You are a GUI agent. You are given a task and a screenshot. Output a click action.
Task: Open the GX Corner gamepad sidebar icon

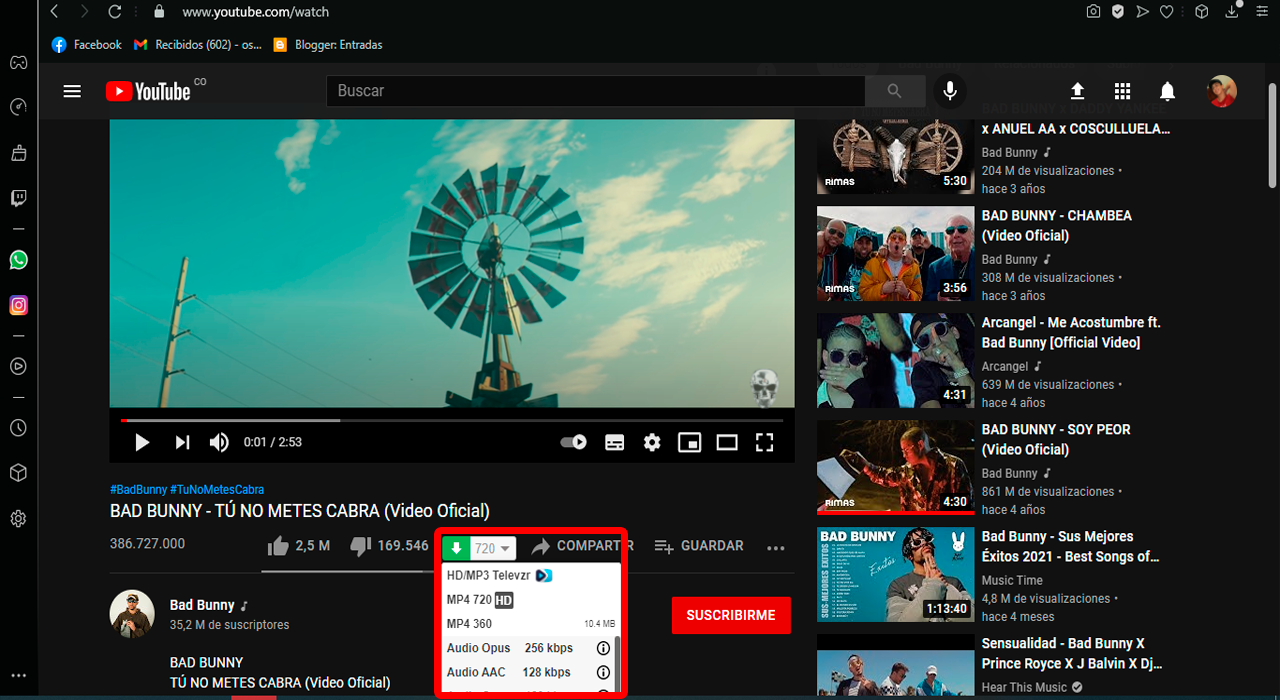click(x=18, y=63)
